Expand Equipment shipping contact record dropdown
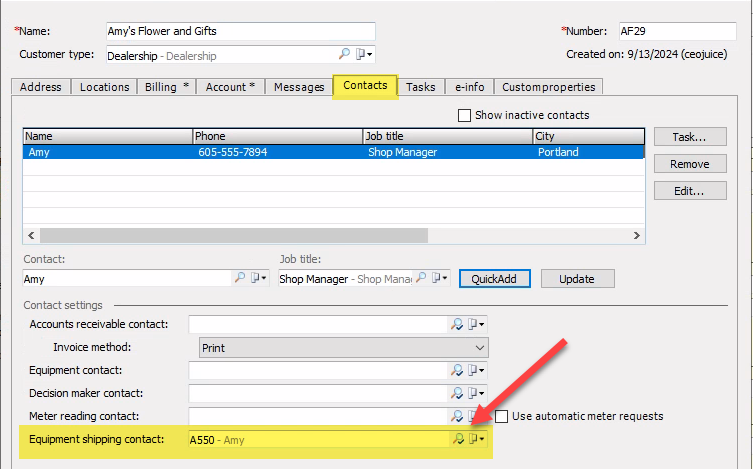 coord(477,438)
